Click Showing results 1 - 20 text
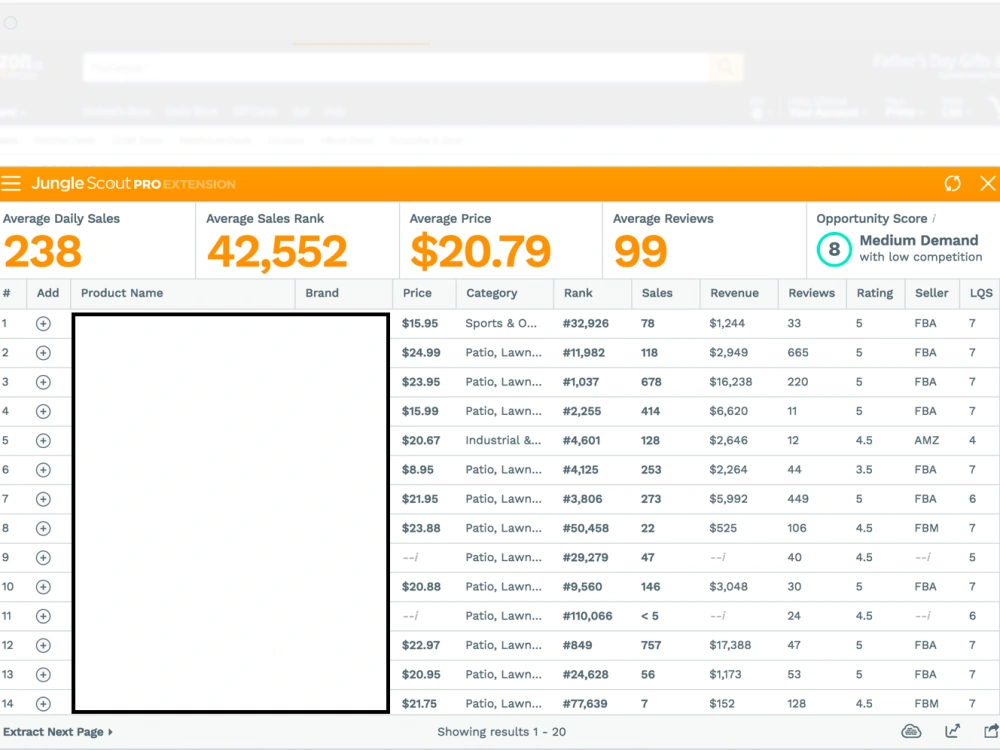This screenshot has height=750, width=1000. [x=501, y=732]
